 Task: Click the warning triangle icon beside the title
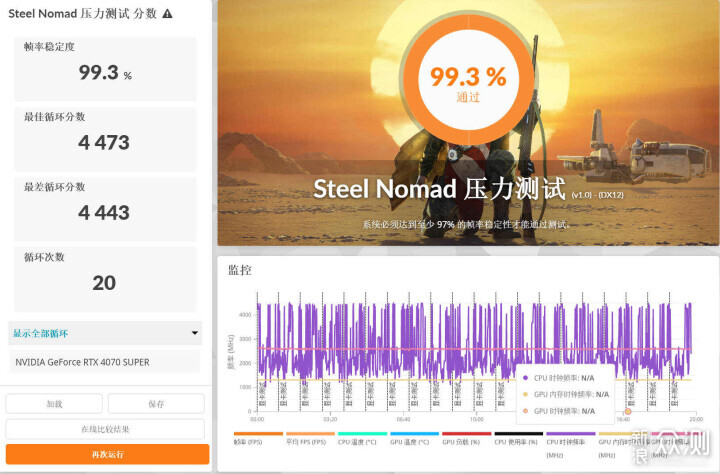(168, 14)
